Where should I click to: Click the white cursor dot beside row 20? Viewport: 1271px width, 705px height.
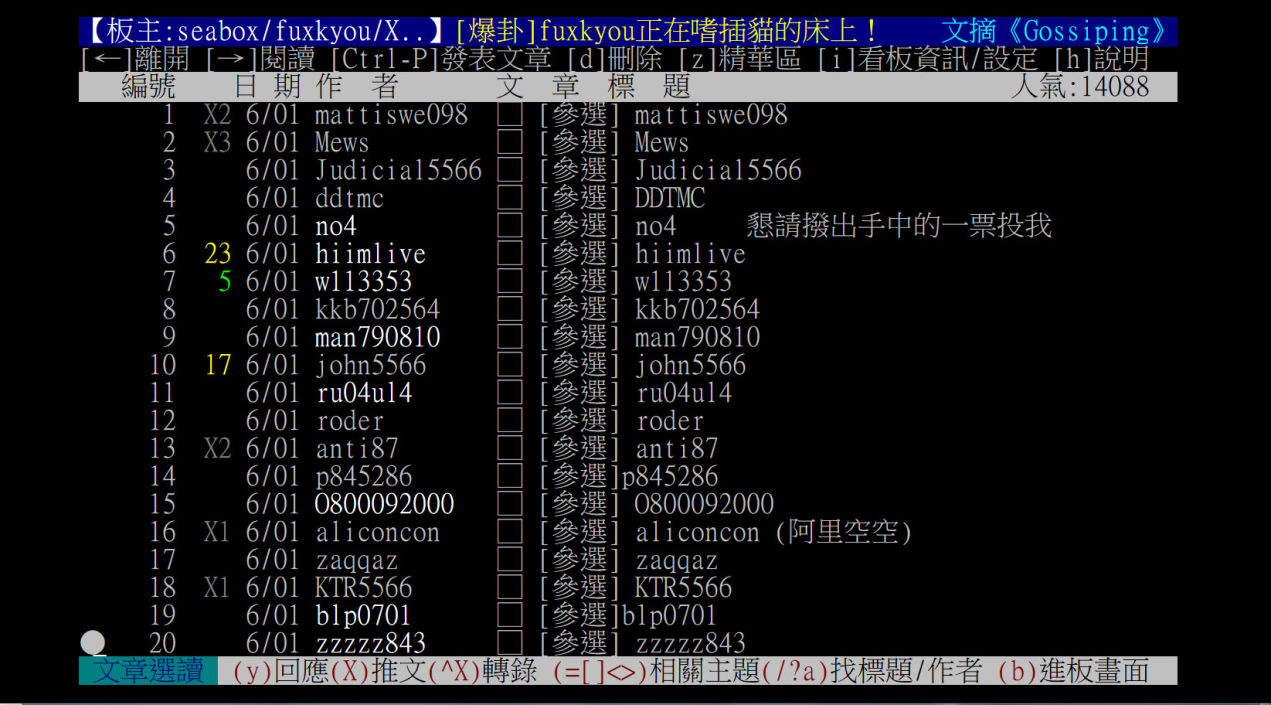click(93, 642)
